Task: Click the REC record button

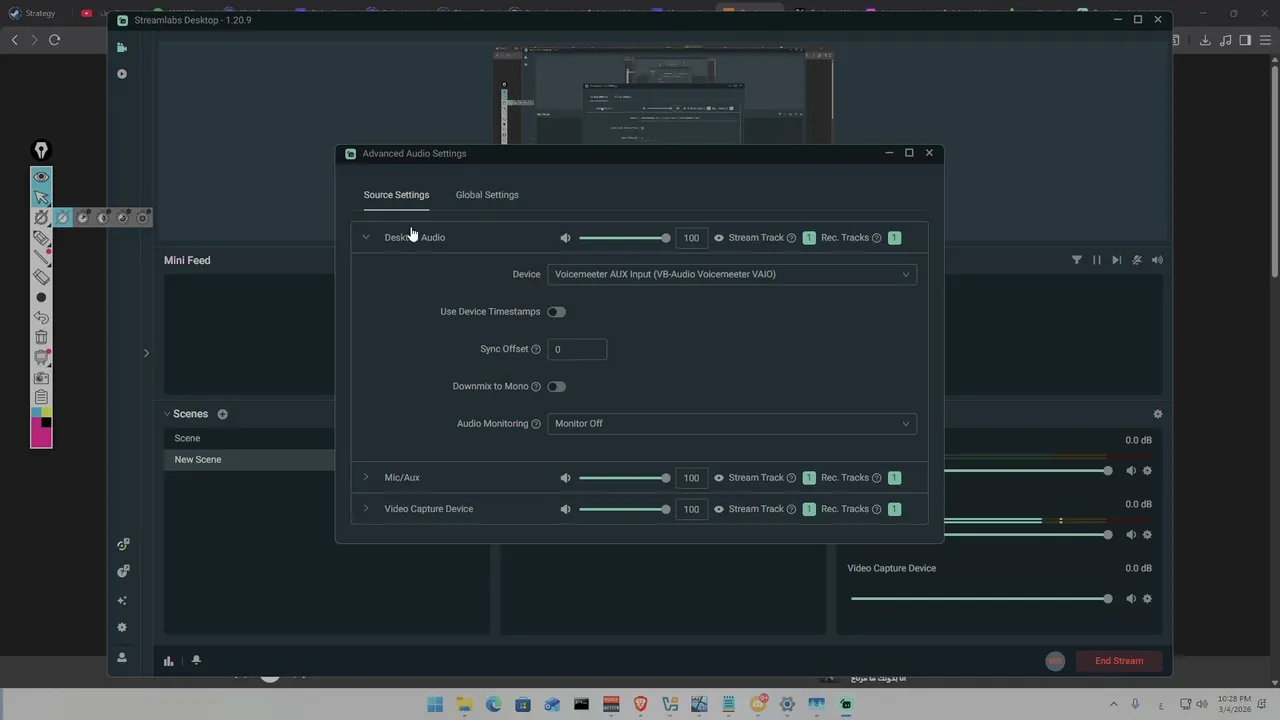Action: [x=1055, y=661]
